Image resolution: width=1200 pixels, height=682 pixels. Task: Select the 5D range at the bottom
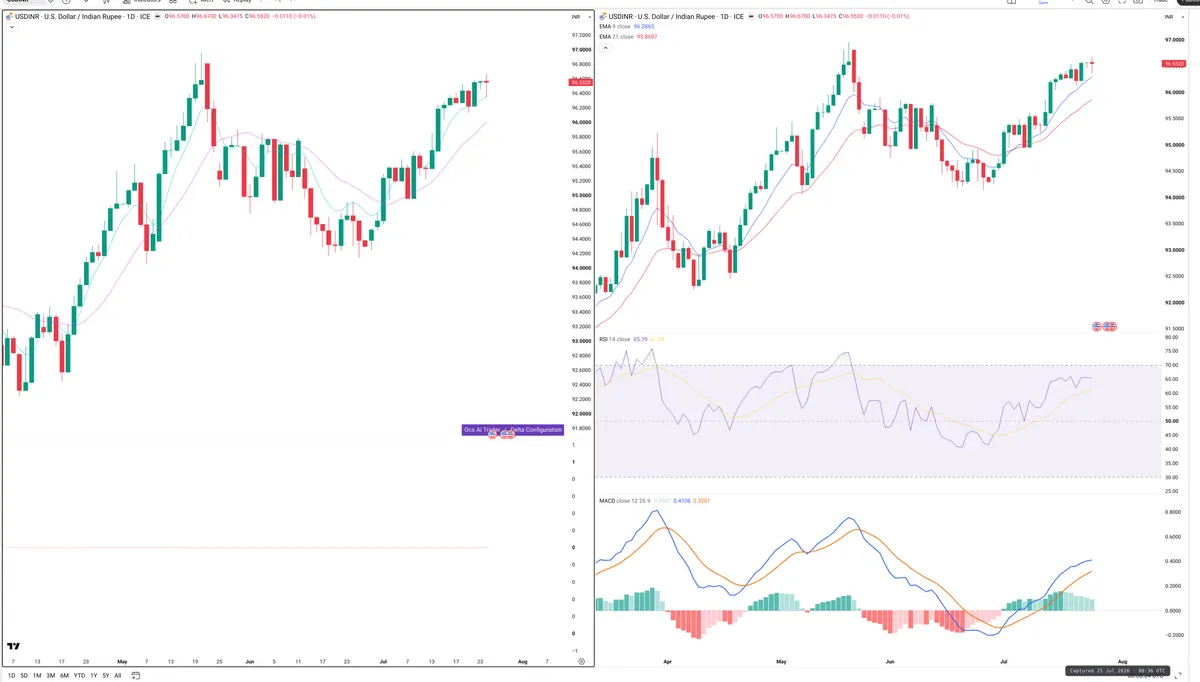25,676
